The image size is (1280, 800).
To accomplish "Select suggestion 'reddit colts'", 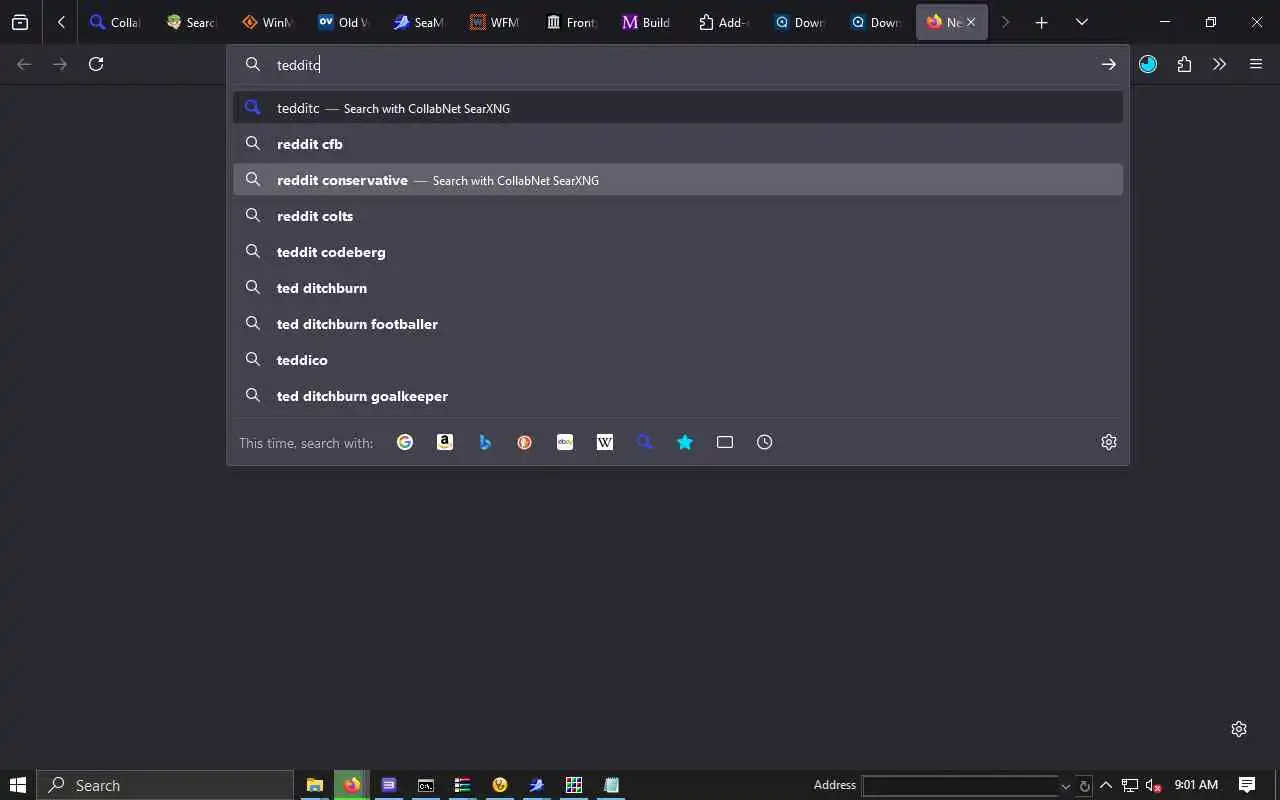I will click(678, 216).
